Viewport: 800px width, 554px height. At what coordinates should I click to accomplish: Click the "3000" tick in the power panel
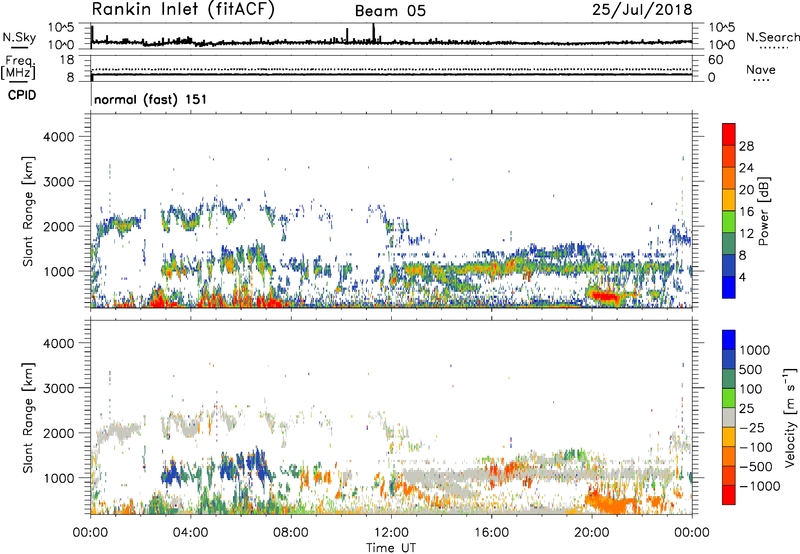point(58,182)
